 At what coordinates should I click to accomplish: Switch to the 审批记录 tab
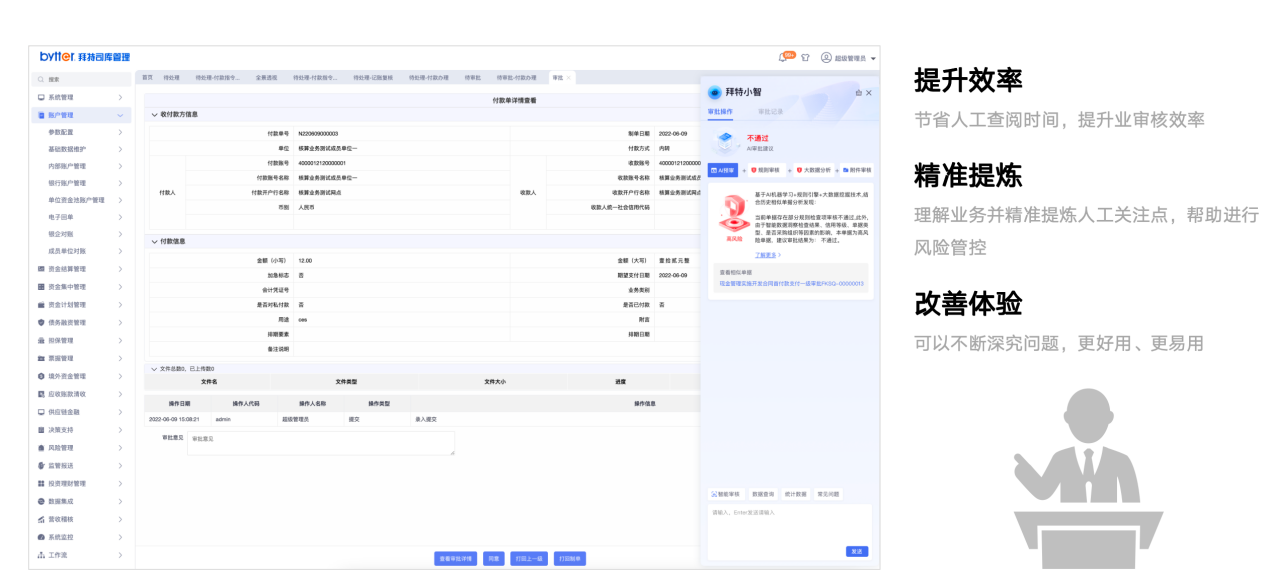770,112
